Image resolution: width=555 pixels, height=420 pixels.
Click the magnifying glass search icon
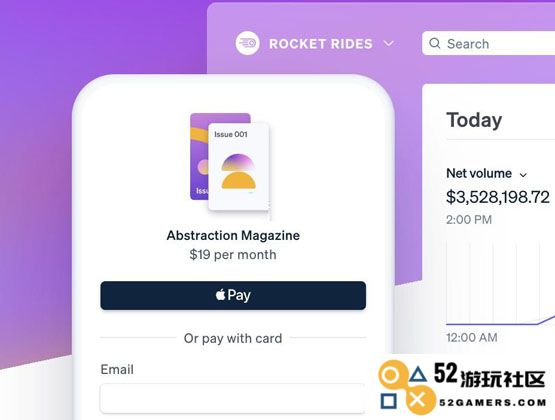(434, 44)
